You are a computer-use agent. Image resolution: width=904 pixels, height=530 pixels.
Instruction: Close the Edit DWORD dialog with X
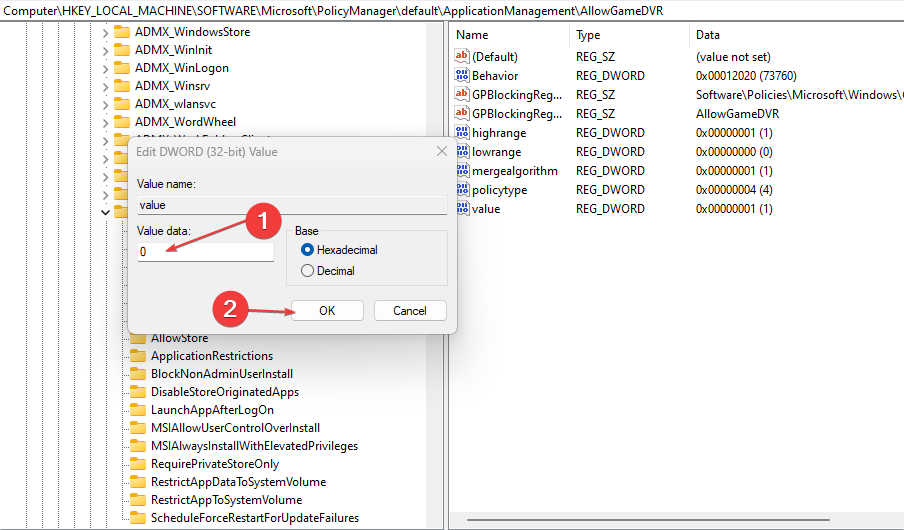pyautogui.click(x=442, y=151)
